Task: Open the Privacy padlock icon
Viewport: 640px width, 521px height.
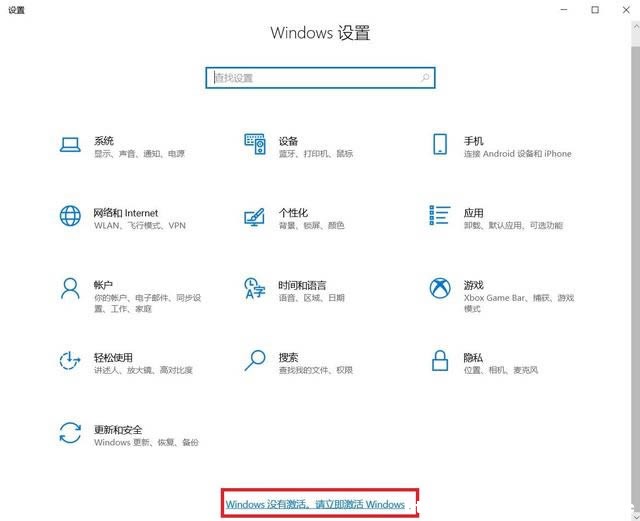Action: [440, 360]
